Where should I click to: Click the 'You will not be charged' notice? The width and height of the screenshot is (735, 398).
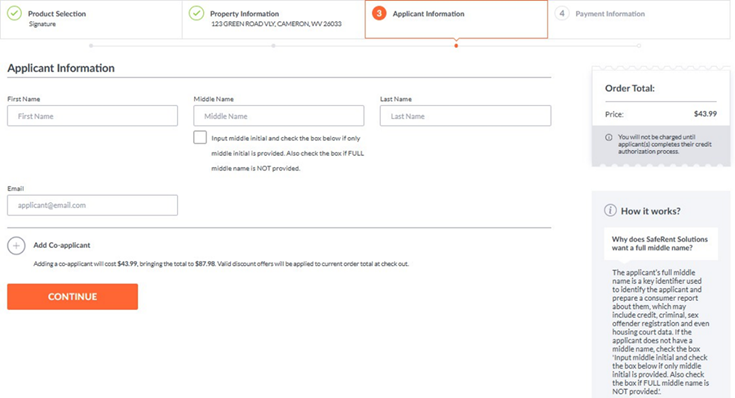pos(665,144)
